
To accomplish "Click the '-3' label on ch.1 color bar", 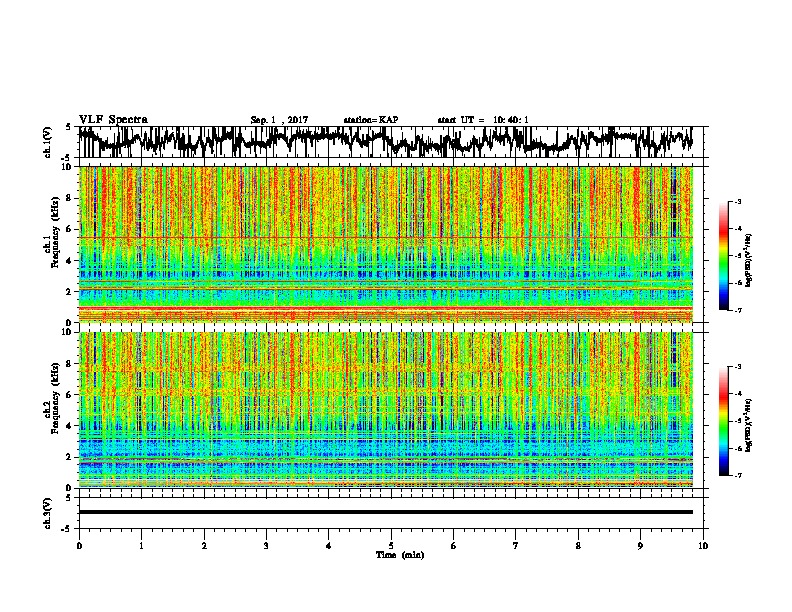I will (x=737, y=201).
